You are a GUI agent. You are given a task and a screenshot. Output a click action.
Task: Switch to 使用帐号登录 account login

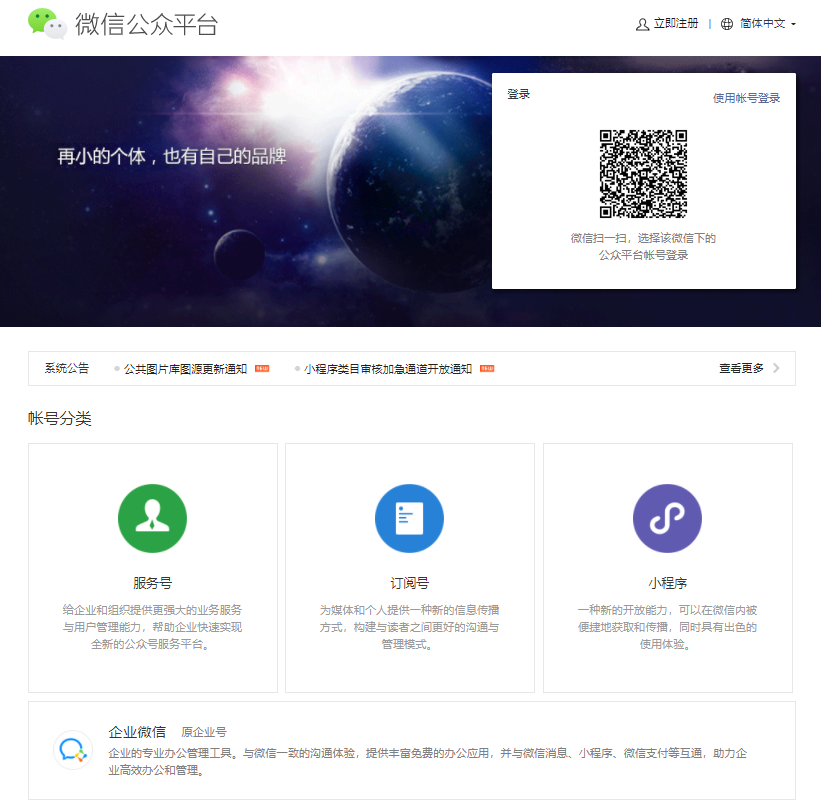pos(746,98)
